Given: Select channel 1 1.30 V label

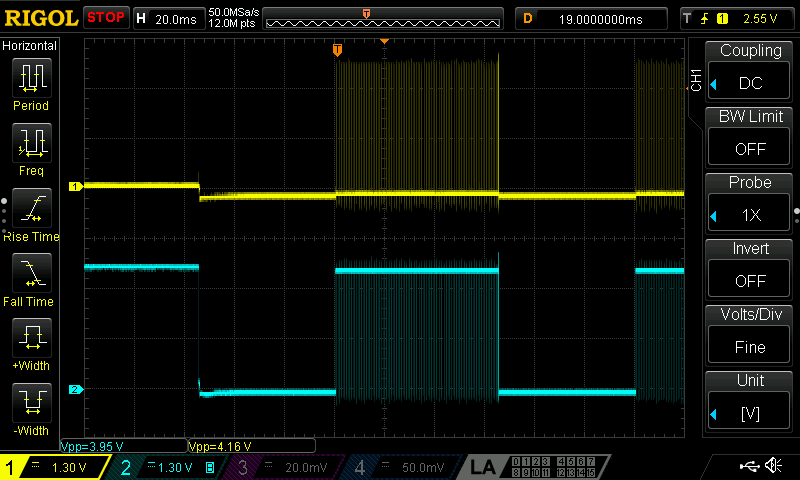Looking at the screenshot, I should coord(69,467).
